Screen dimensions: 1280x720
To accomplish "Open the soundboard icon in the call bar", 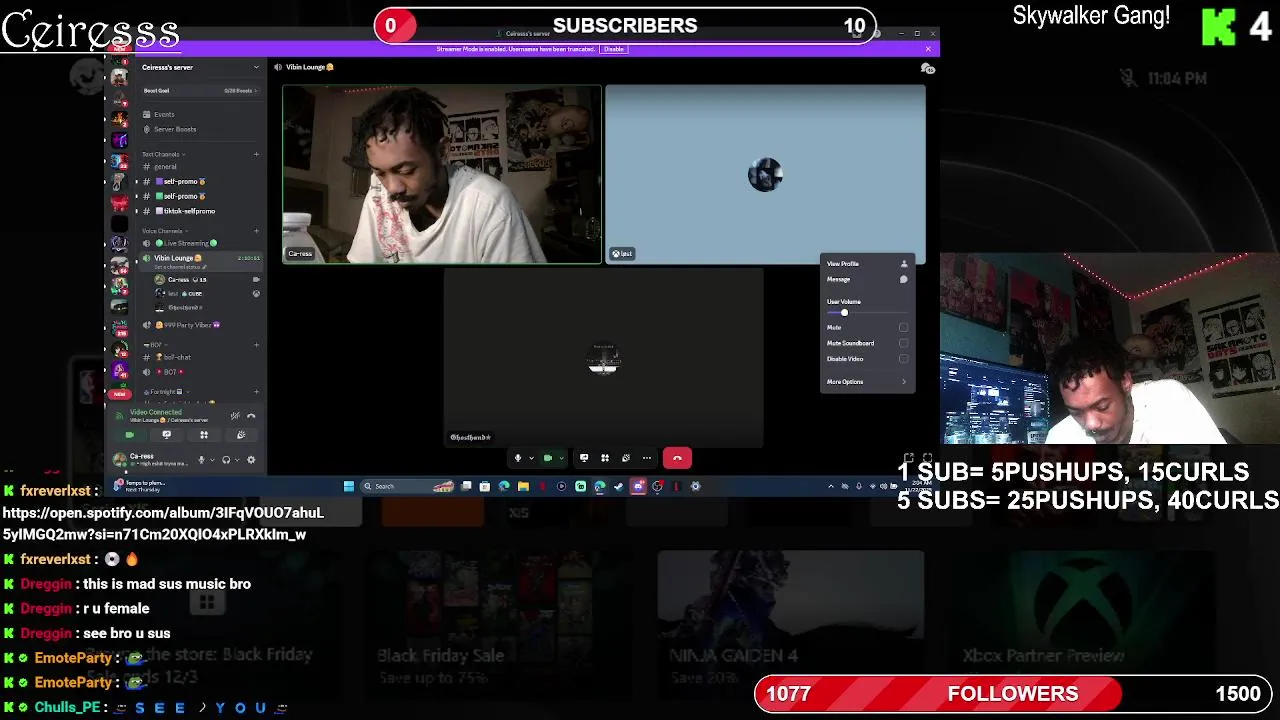I will point(626,458).
